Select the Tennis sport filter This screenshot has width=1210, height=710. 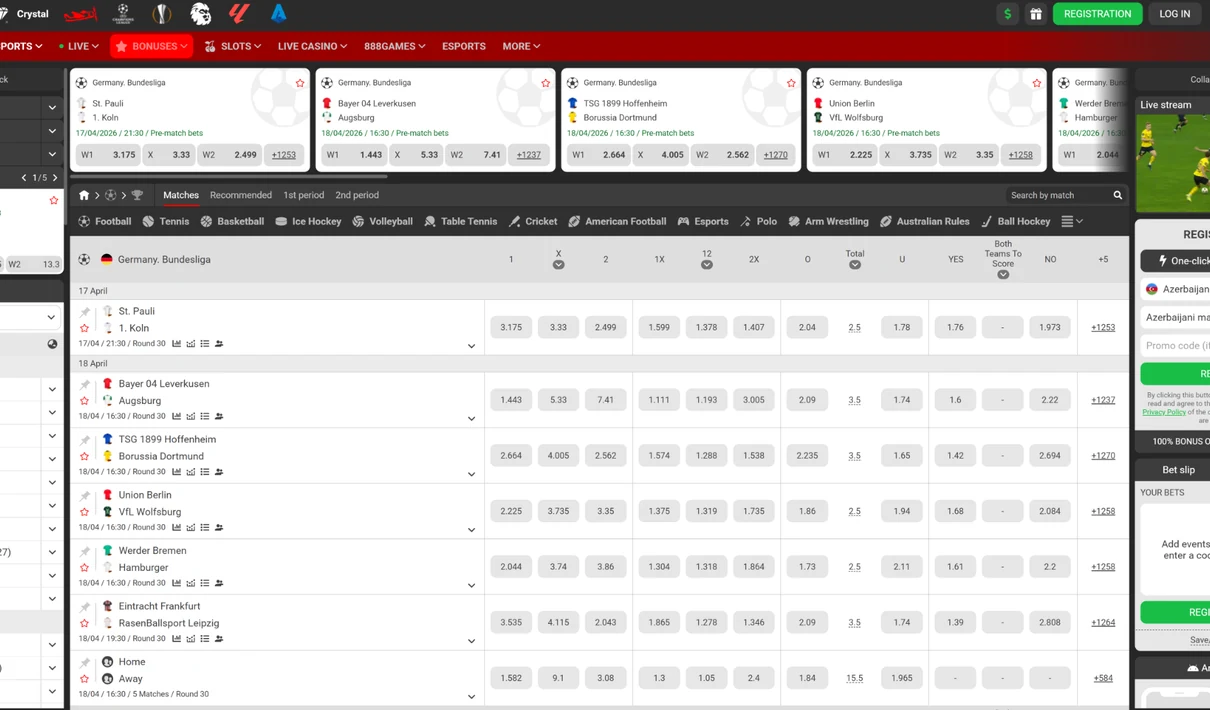click(x=165, y=221)
